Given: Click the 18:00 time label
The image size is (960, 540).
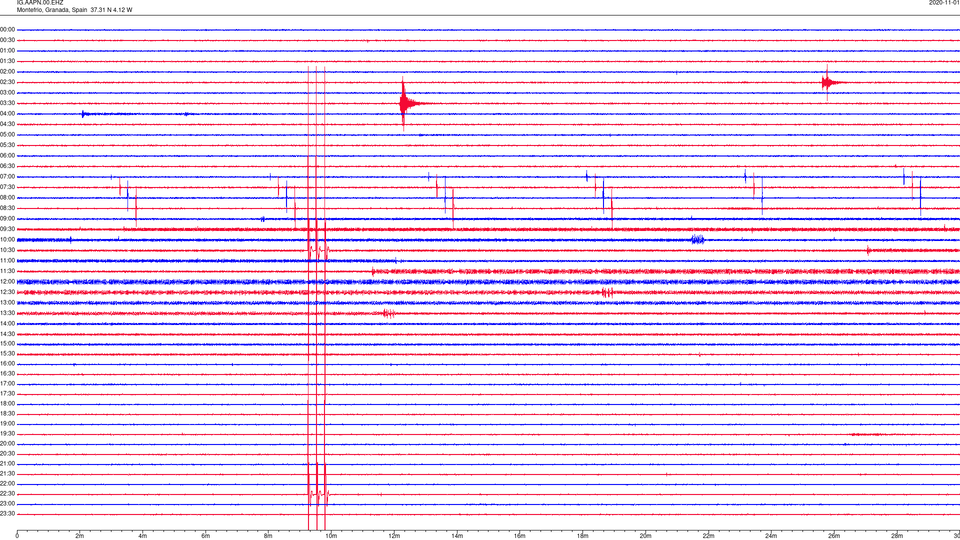Looking at the screenshot, I should (x=7, y=403).
